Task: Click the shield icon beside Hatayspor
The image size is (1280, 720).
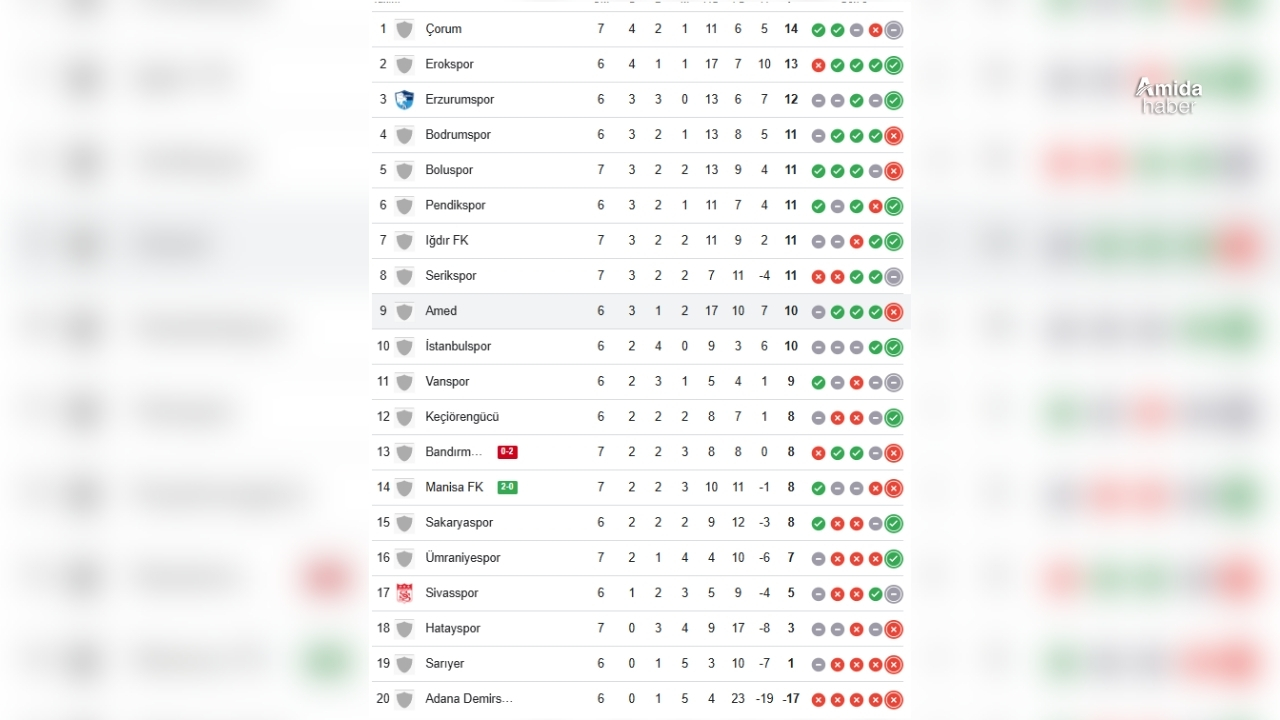Action: pos(404,628)
